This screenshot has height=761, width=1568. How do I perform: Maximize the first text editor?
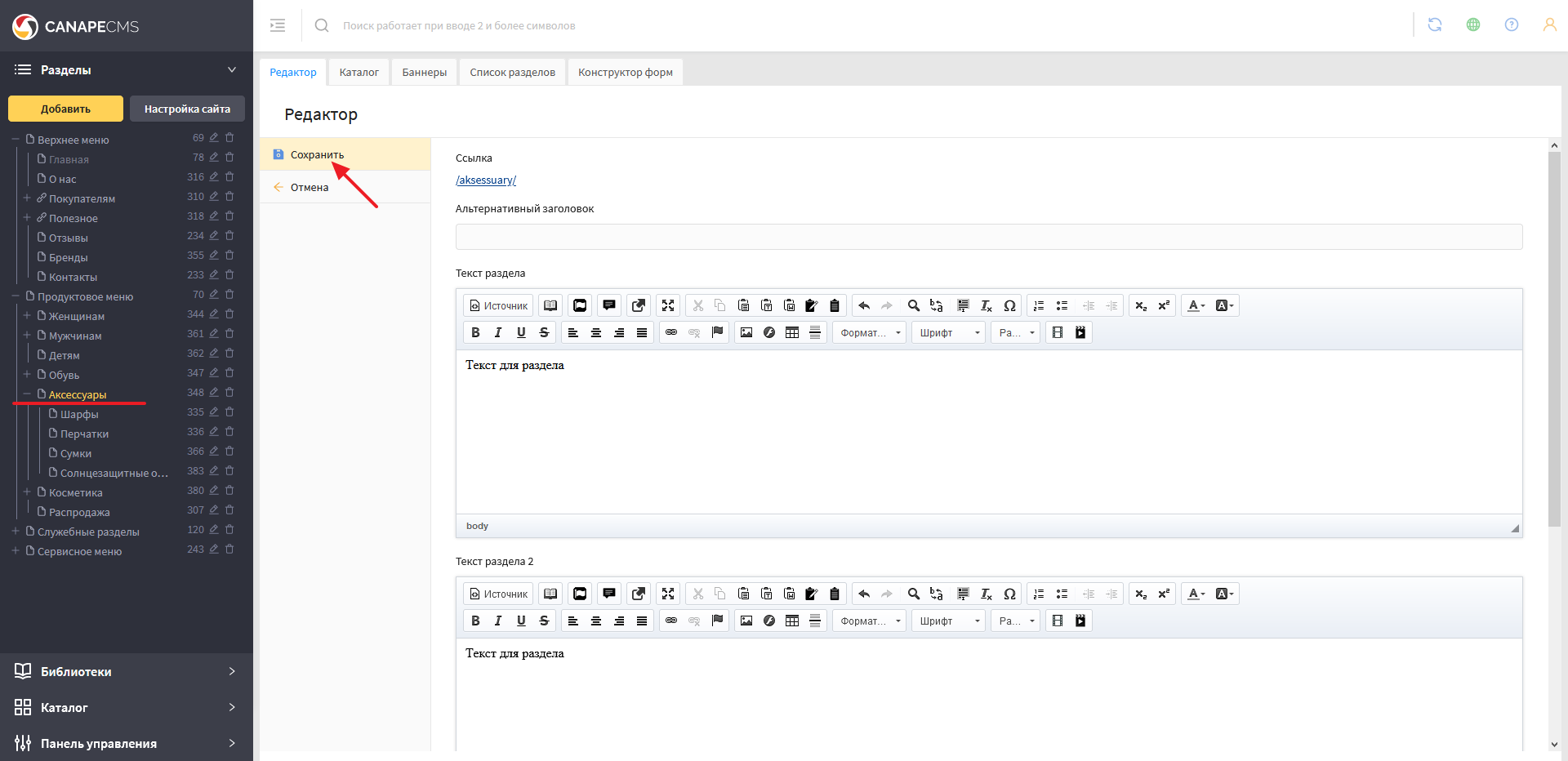click(668, 305)
